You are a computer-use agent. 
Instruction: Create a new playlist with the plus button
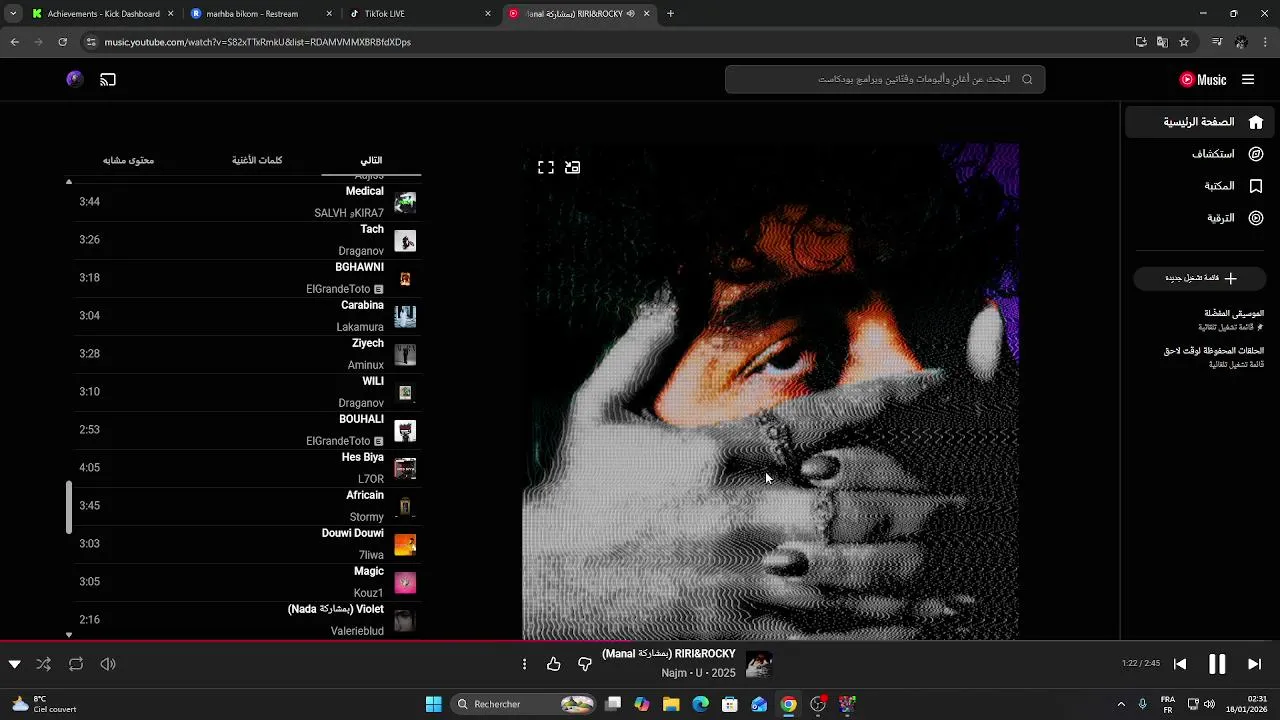1200,278
